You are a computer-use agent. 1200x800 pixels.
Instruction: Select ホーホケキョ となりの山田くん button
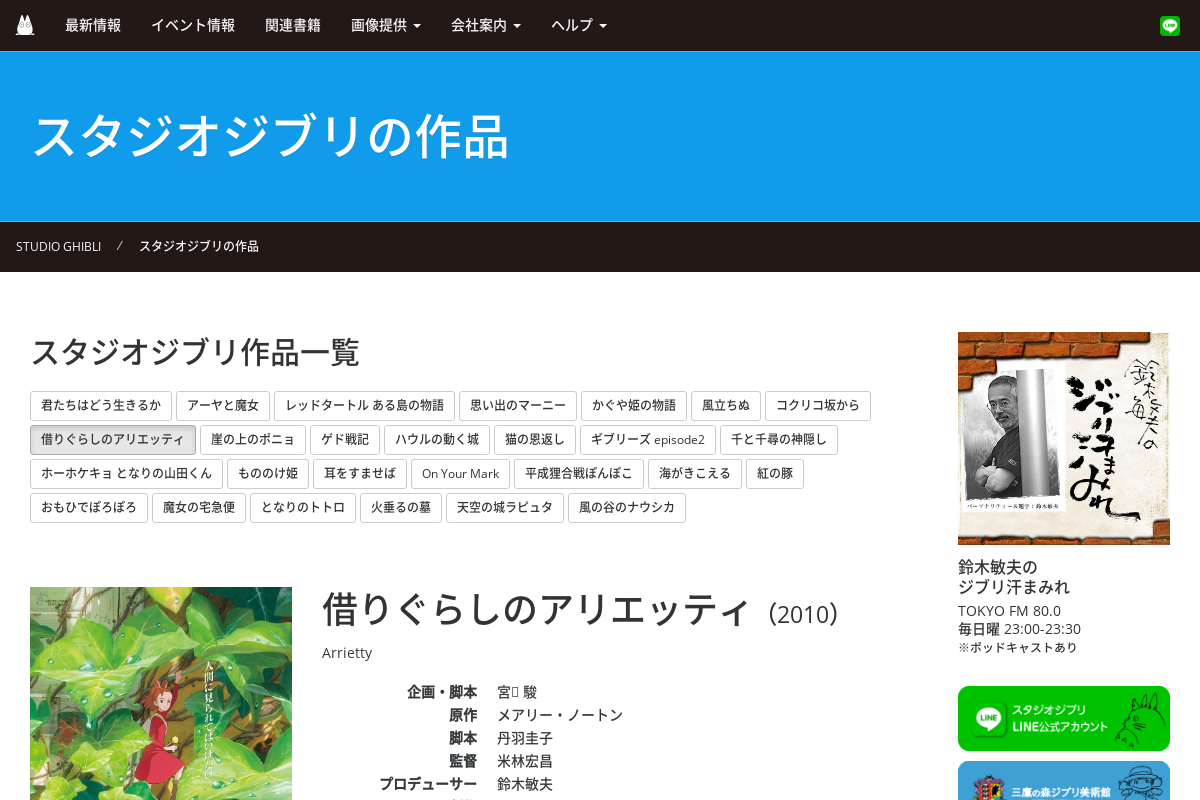(126, 474)
